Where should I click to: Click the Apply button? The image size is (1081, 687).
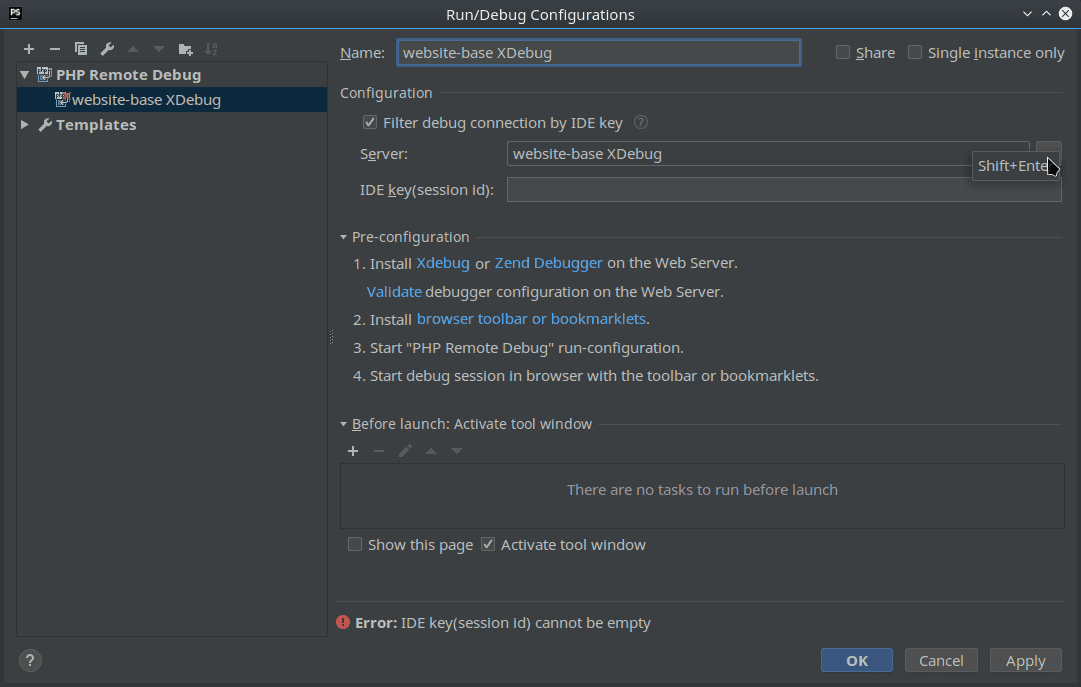point(1026,660)
